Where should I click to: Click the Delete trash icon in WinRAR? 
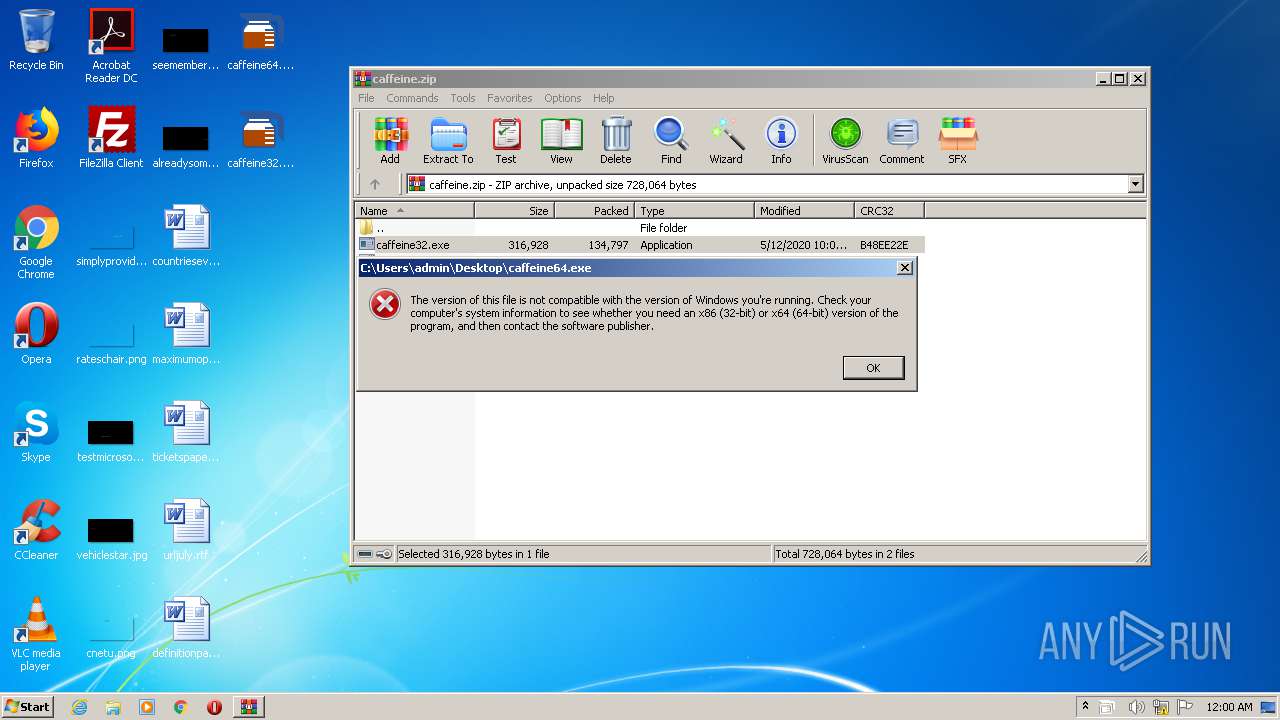pyautogui.click(x=616, y=141)
